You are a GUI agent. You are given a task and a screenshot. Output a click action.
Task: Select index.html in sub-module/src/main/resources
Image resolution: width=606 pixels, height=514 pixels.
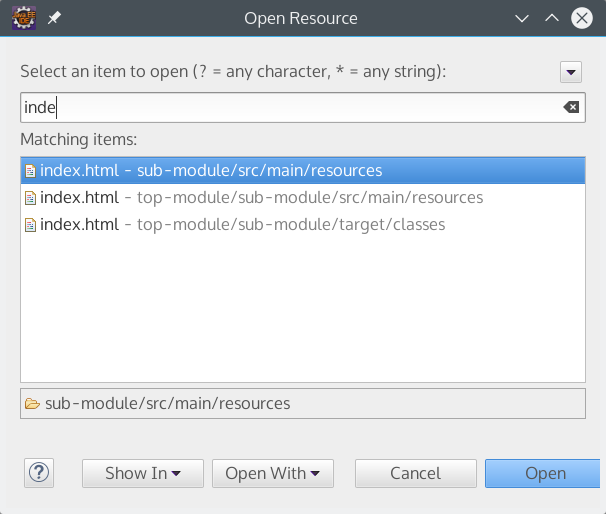(303, 170)
